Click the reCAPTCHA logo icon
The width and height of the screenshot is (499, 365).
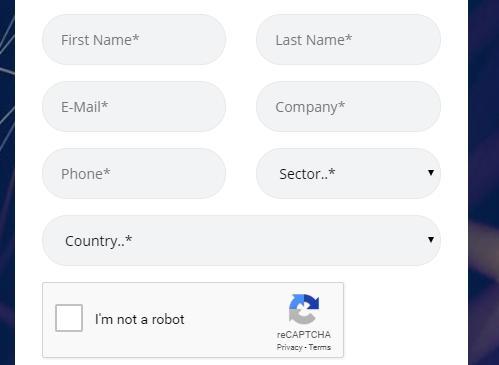pos(304,309)
